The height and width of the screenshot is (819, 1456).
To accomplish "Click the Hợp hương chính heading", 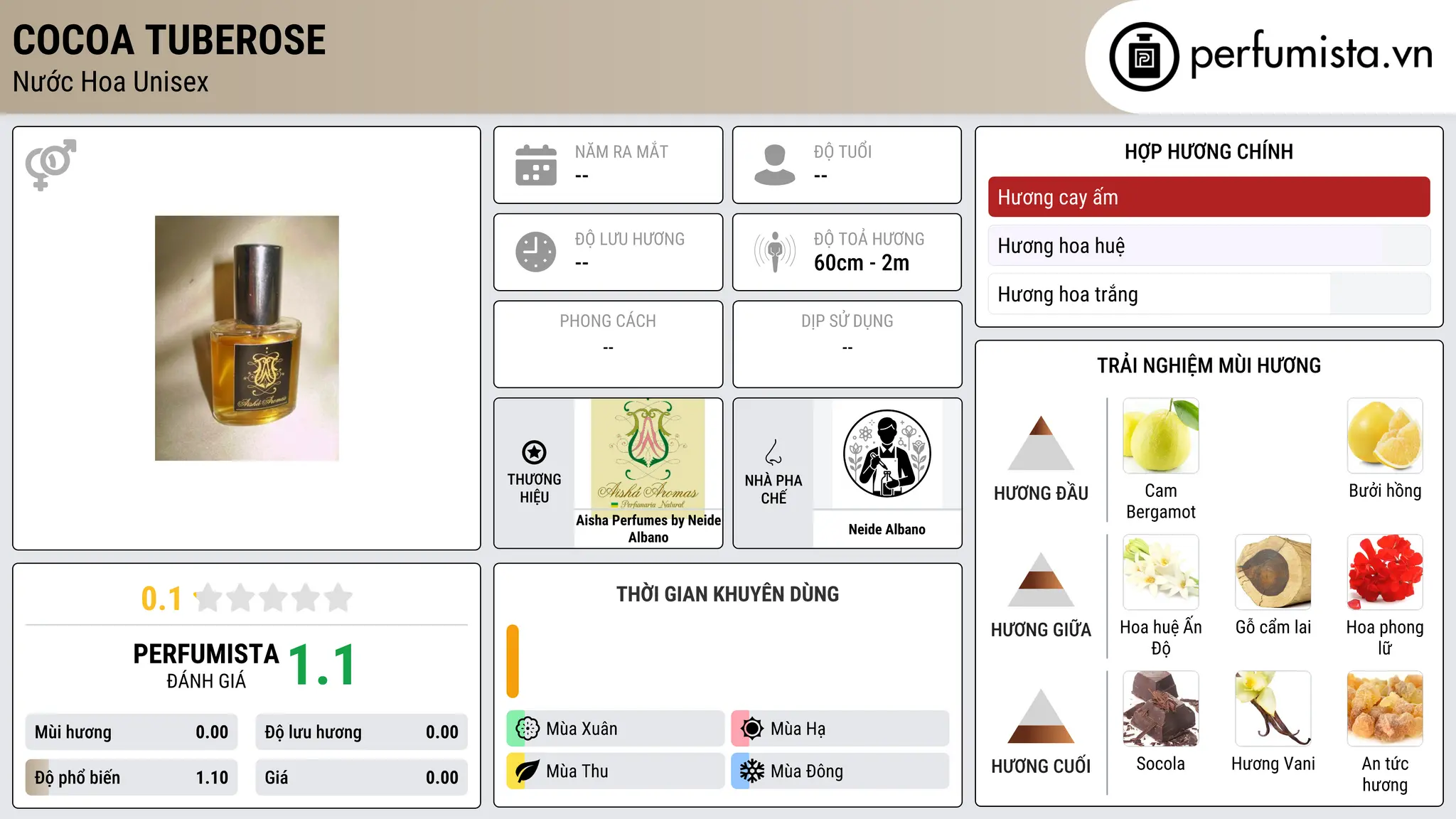I will [x=1209, y=151].
